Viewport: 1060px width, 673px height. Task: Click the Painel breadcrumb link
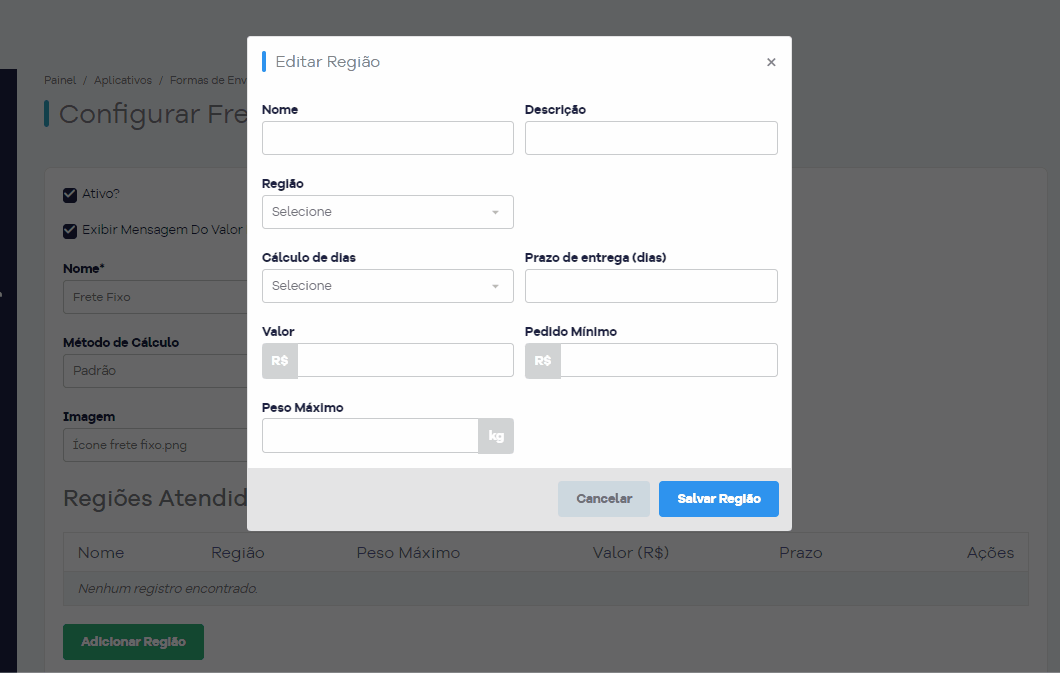pyautogui.click(x=60, y=80)
